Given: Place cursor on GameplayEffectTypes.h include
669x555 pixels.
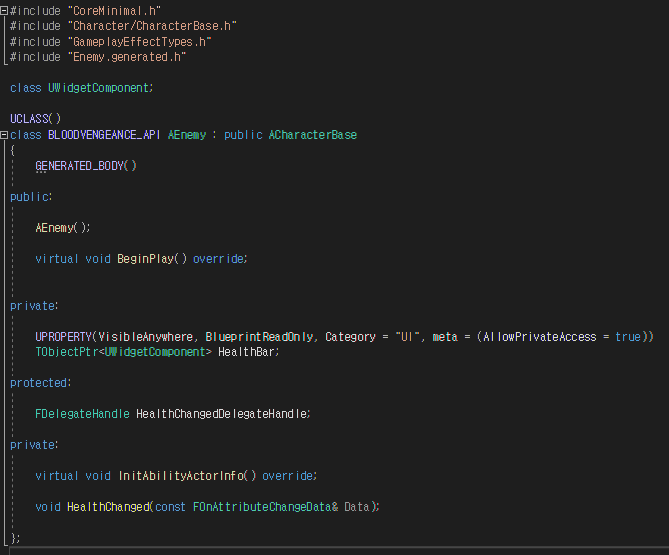Looking at the screenshot, I should (x=140, y=42).
